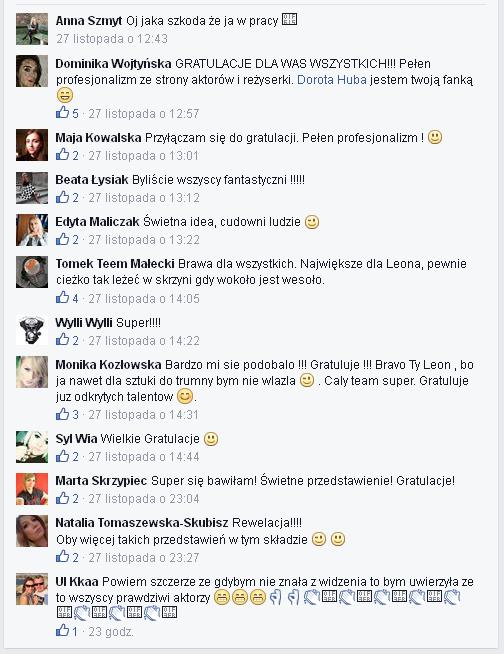504x654 pixels.
Task: Open Marta Skrzypiec's profile name link
Action: click(x=101, y=480)
